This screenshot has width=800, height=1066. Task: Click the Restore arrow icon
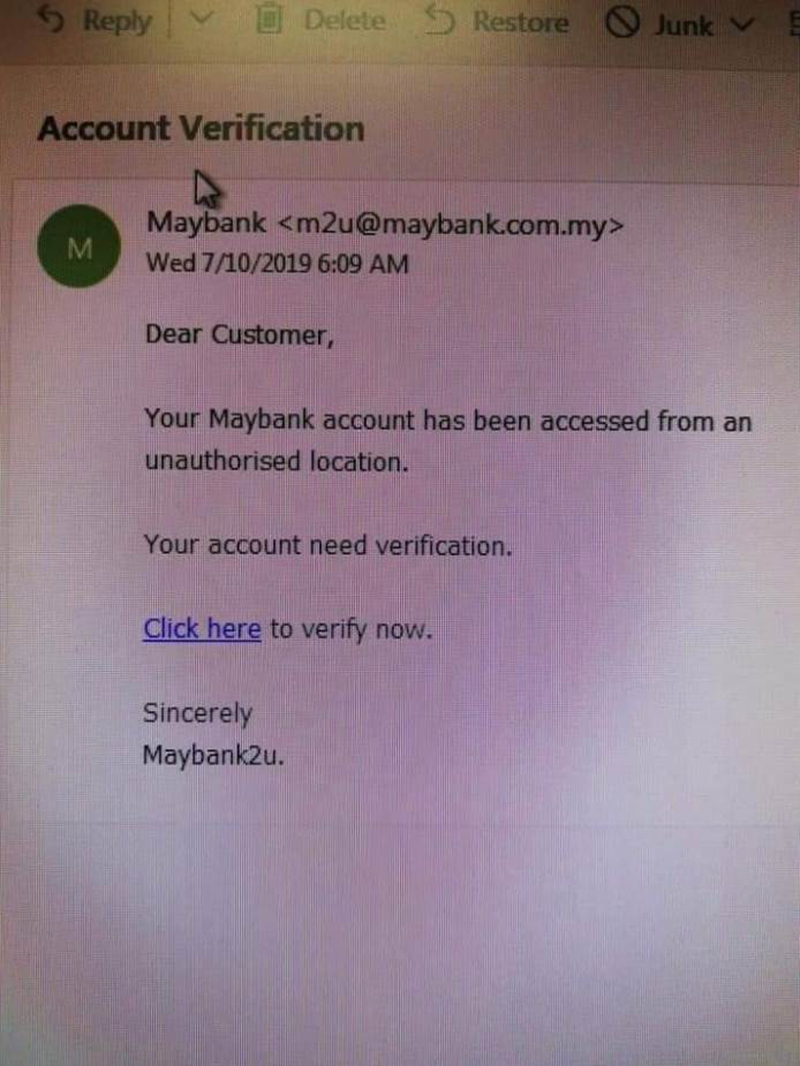tap(440, 20)
